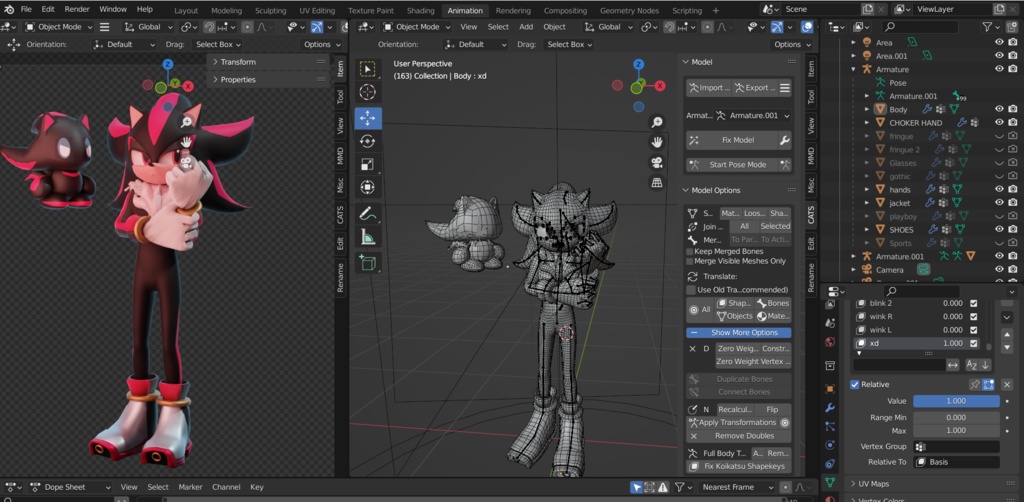Viewport: 1024px width, 502px height.
Task: Open the MMD sidebar tab in center viewport
Action: [810, 156]
